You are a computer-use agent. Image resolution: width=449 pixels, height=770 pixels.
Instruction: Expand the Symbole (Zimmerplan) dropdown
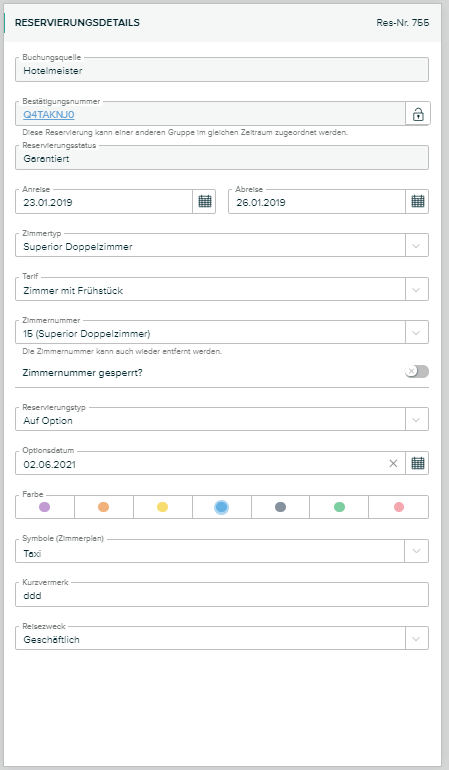[x=417, y=551]
